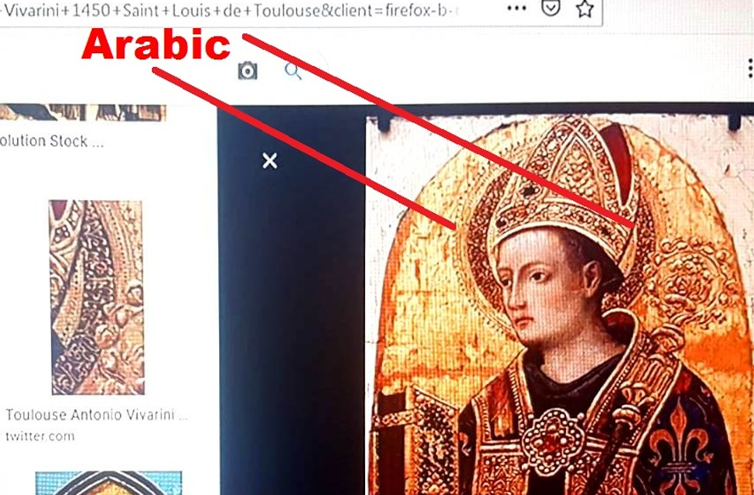Focus the address bar containing Vivarini query

[301, 11]
